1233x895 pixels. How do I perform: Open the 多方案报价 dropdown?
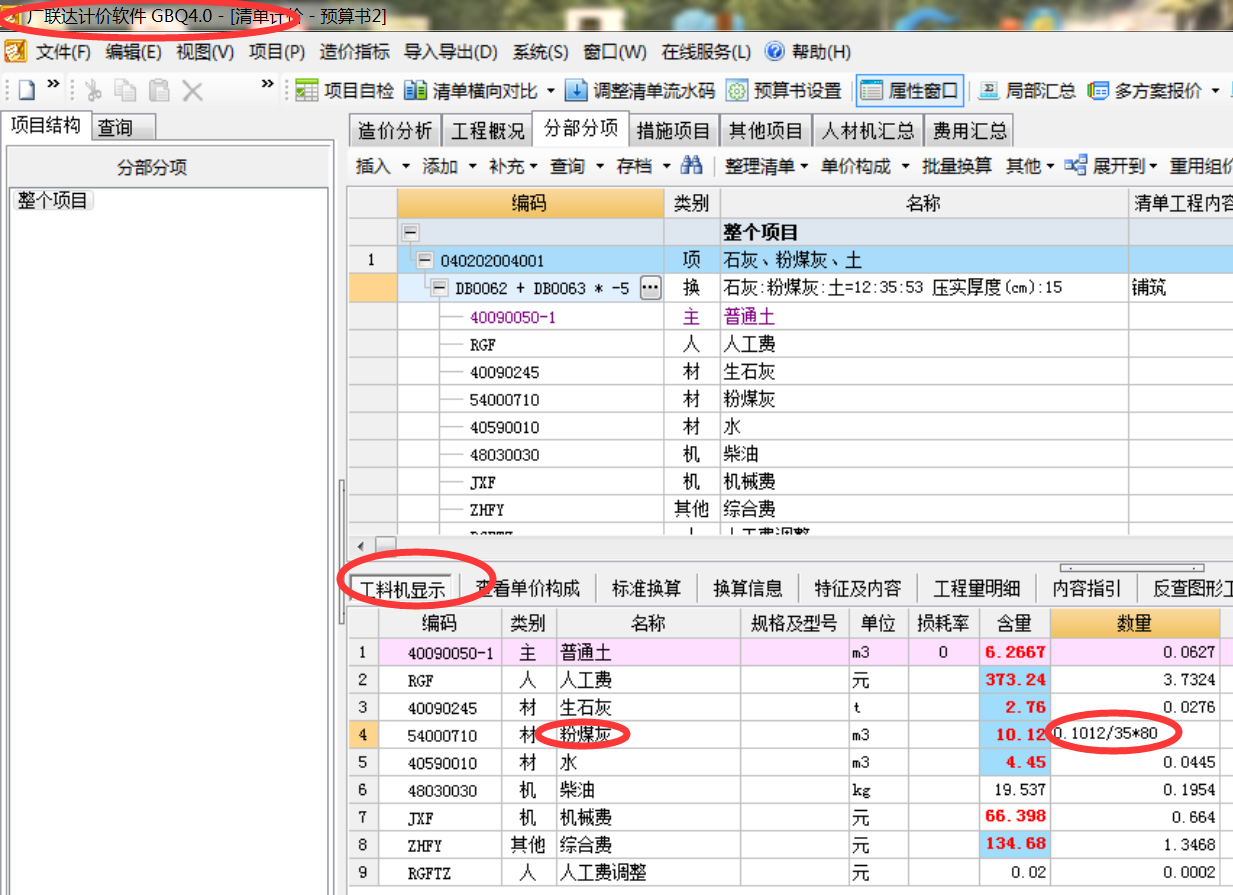pos(1216,91)
